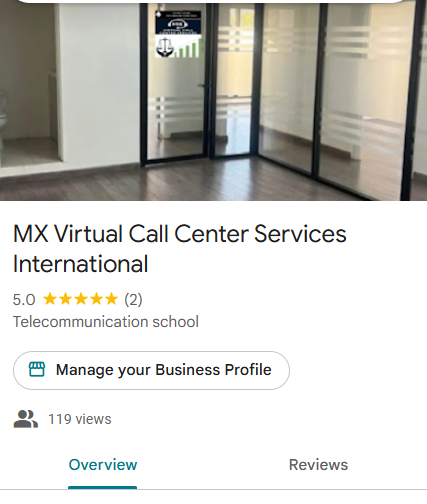Click the first yellow rating star
The height and width of the screenshot is (504, 427).
(50, 299)
